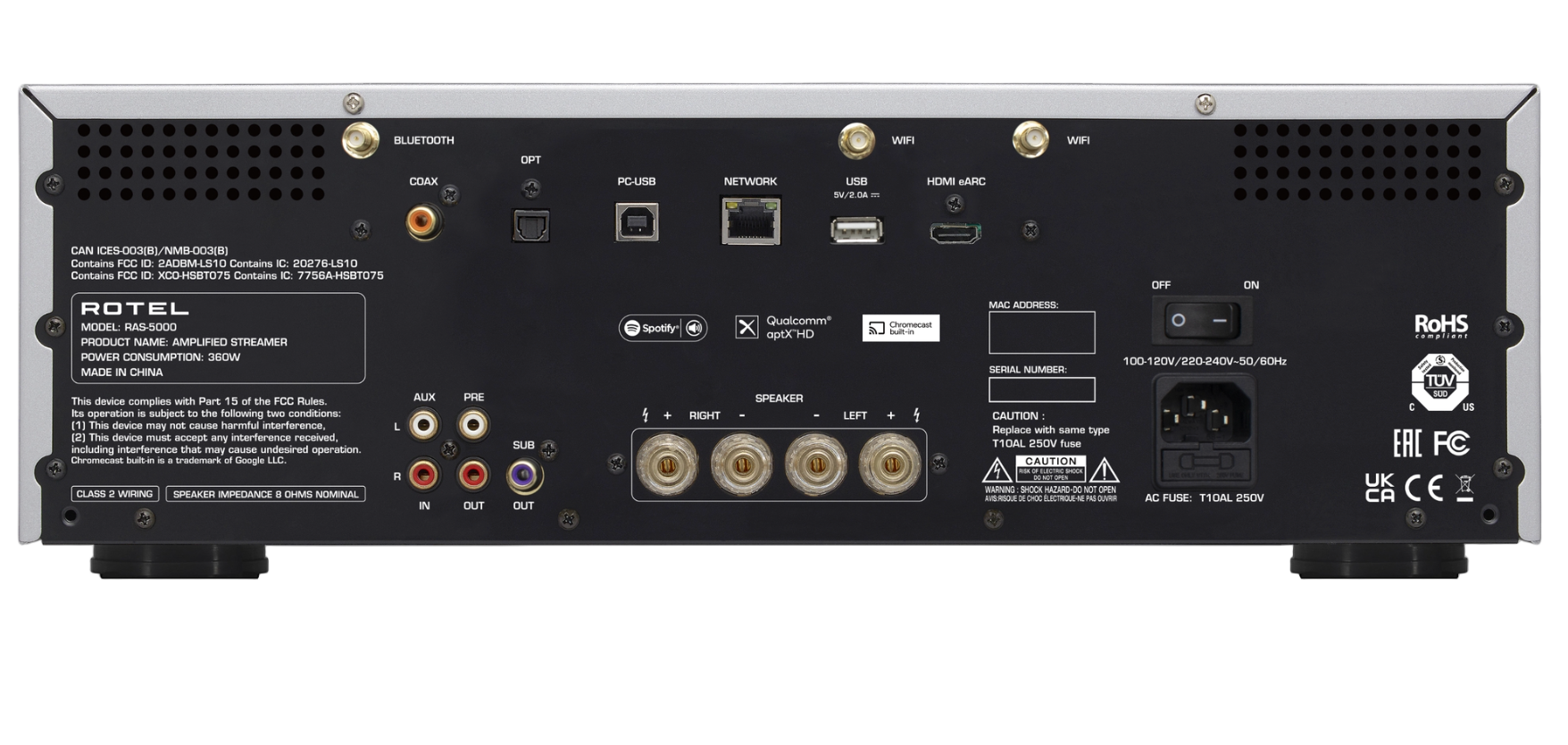
Task: Click the MAC ADDRESS label box
Action: coord(1042,332)
